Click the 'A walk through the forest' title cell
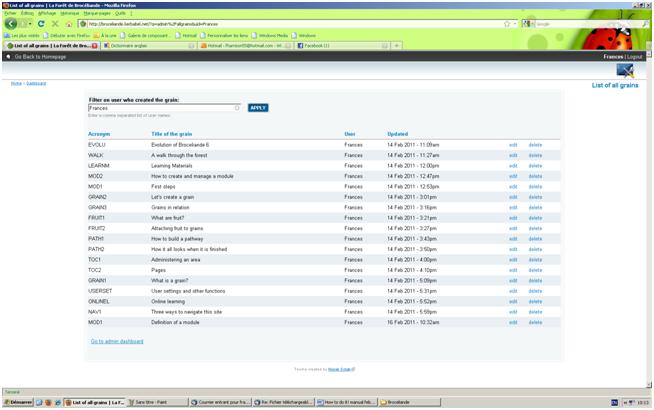654x410 pixels. coord(179,155)
